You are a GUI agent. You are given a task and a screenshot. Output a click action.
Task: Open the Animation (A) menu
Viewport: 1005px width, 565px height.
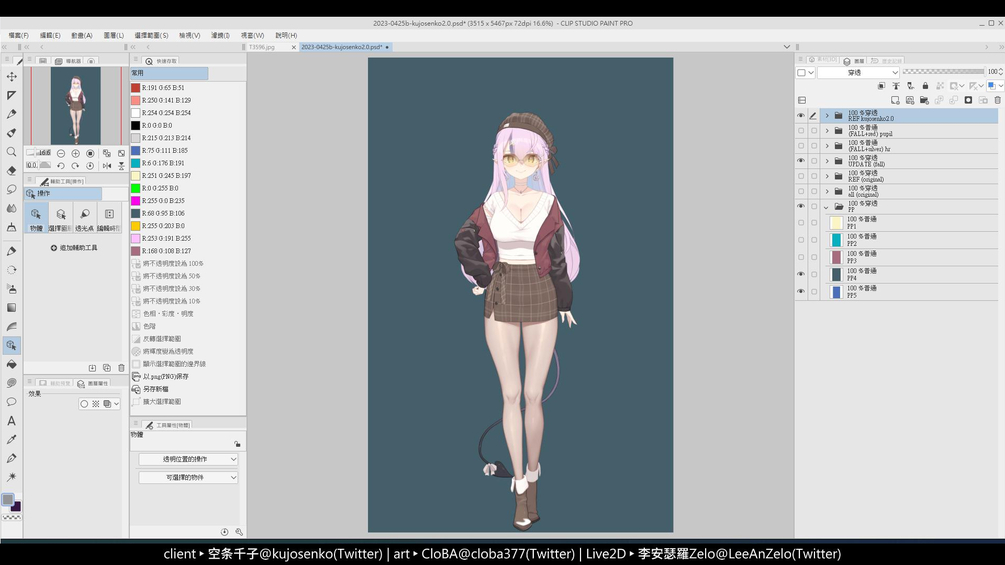(x=81, y=35)
